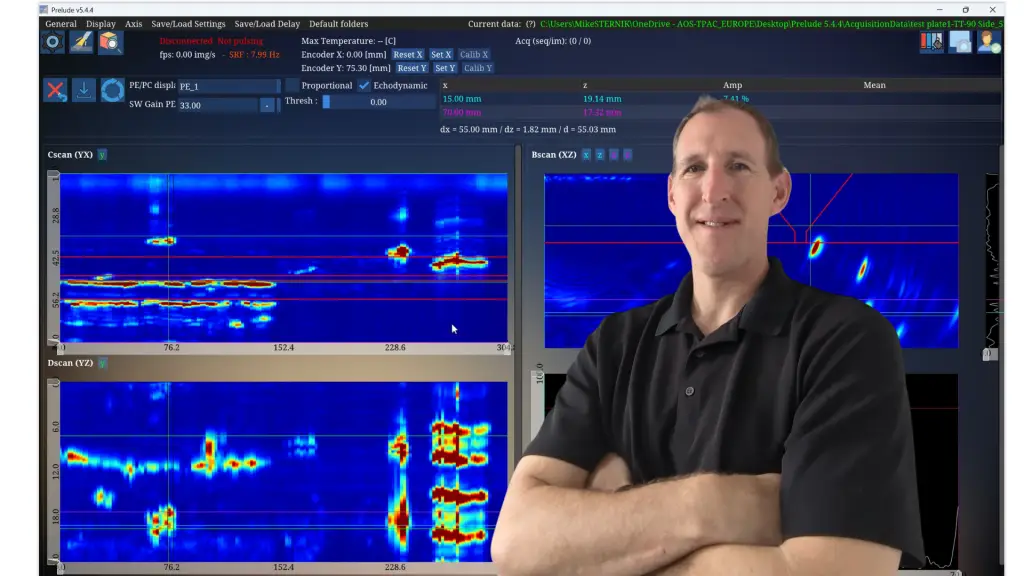Viewport: 1024px width, 576px height.
Task: Open the Display menu
Action: 100,24
